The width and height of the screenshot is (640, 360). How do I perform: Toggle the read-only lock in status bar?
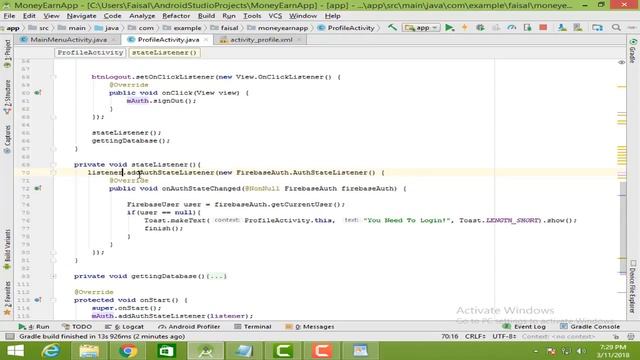pyautogui.click(x=616, y=336)
